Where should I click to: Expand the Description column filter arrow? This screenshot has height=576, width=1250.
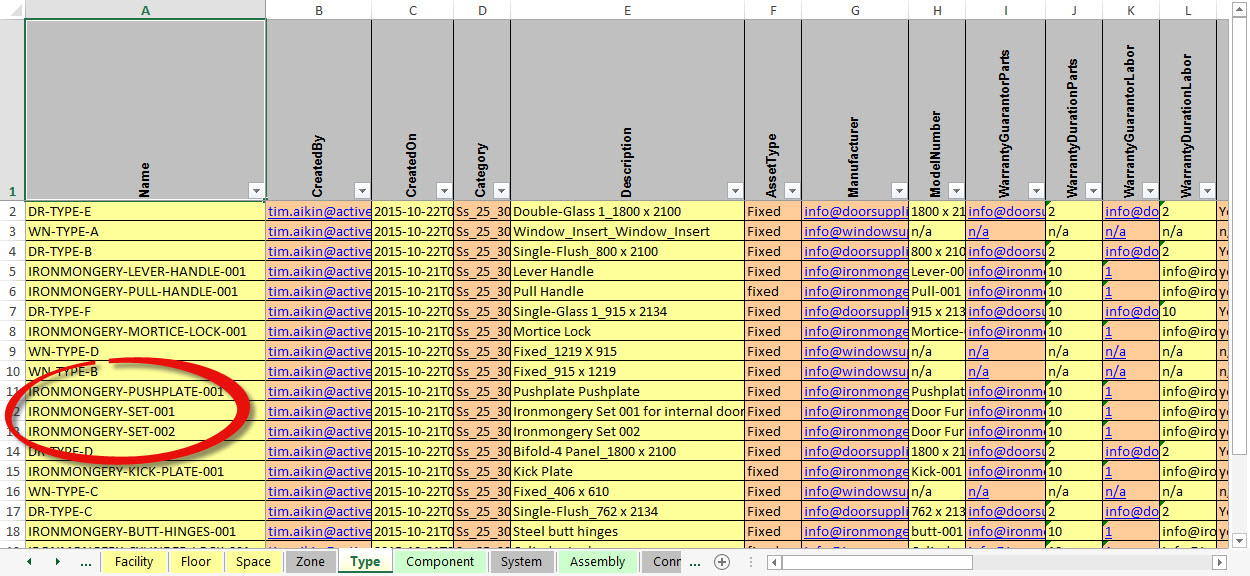734,191
